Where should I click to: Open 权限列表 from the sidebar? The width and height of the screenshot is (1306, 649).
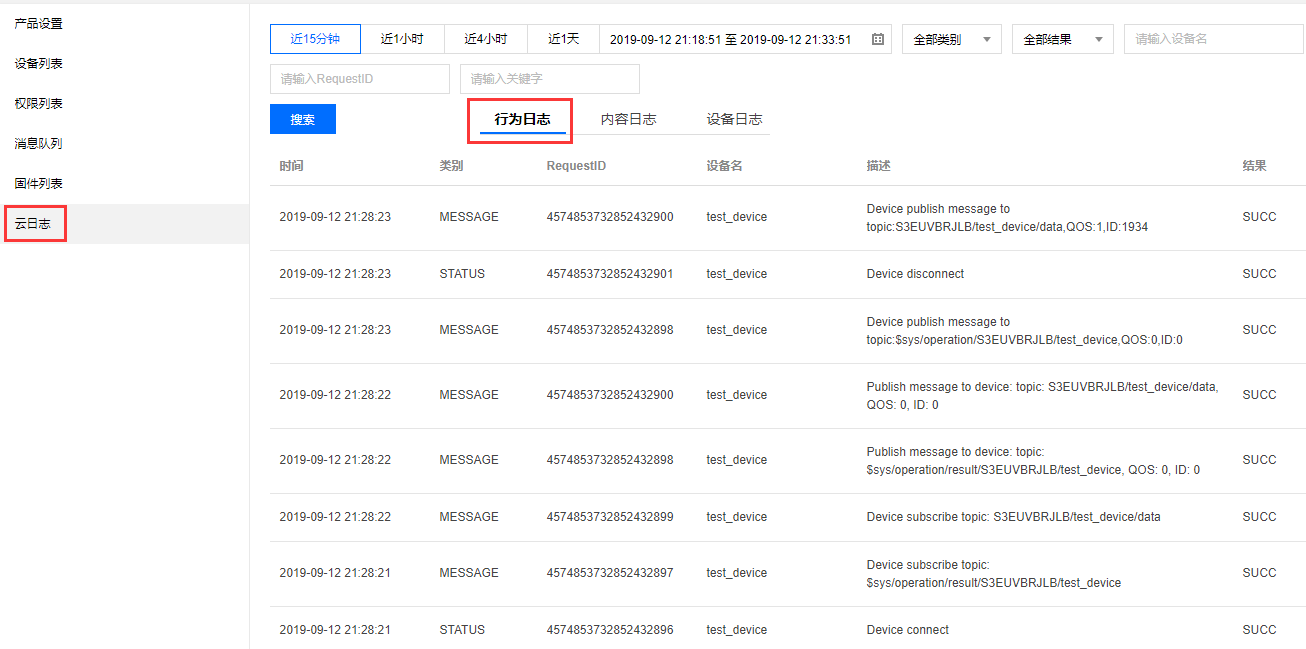tap(38, 103)
